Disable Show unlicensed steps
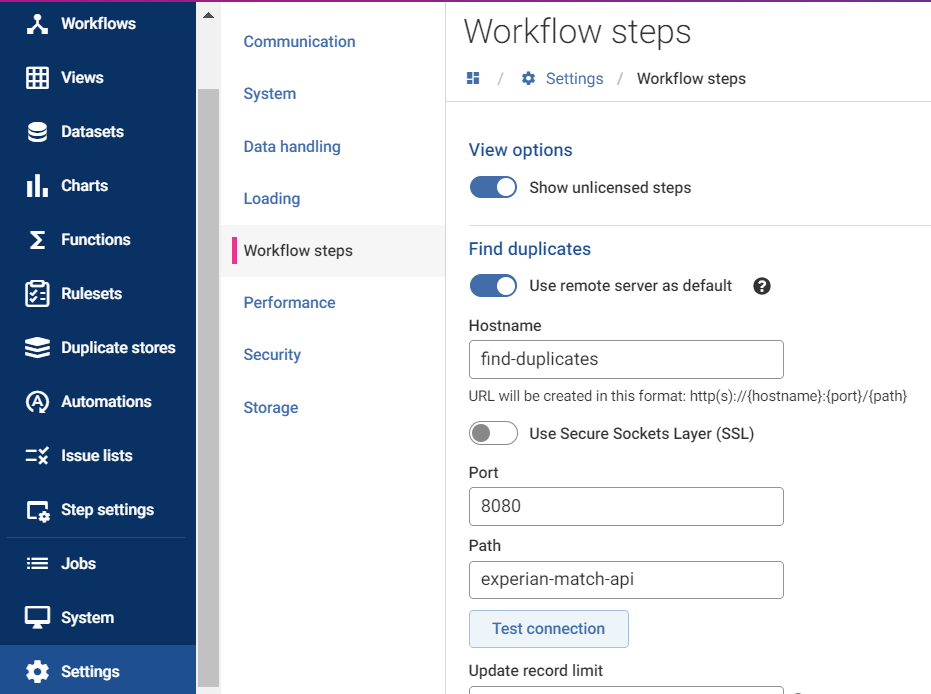This screenshot has width=931, height=694. coord(493,186)
